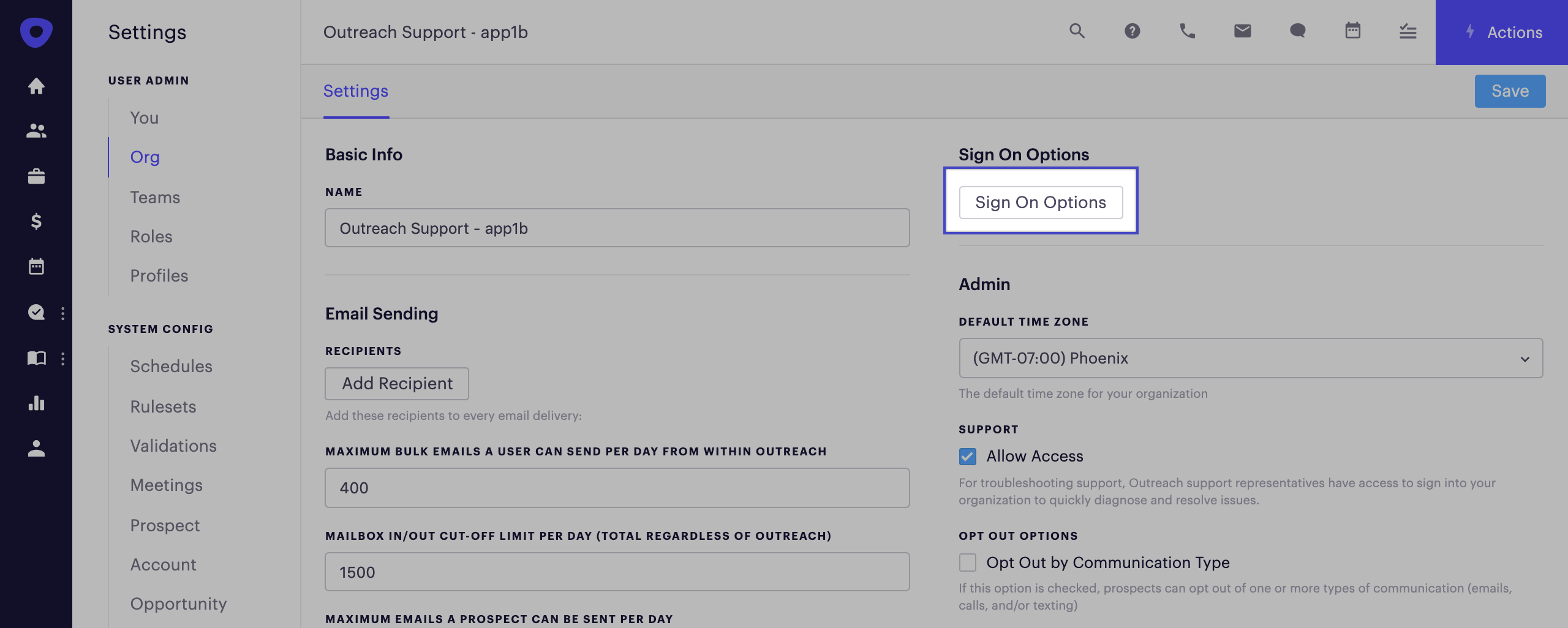Viewport: 1568px width, 628px height.
Task: Click the Add Recipient button
Action: (397, 384)
